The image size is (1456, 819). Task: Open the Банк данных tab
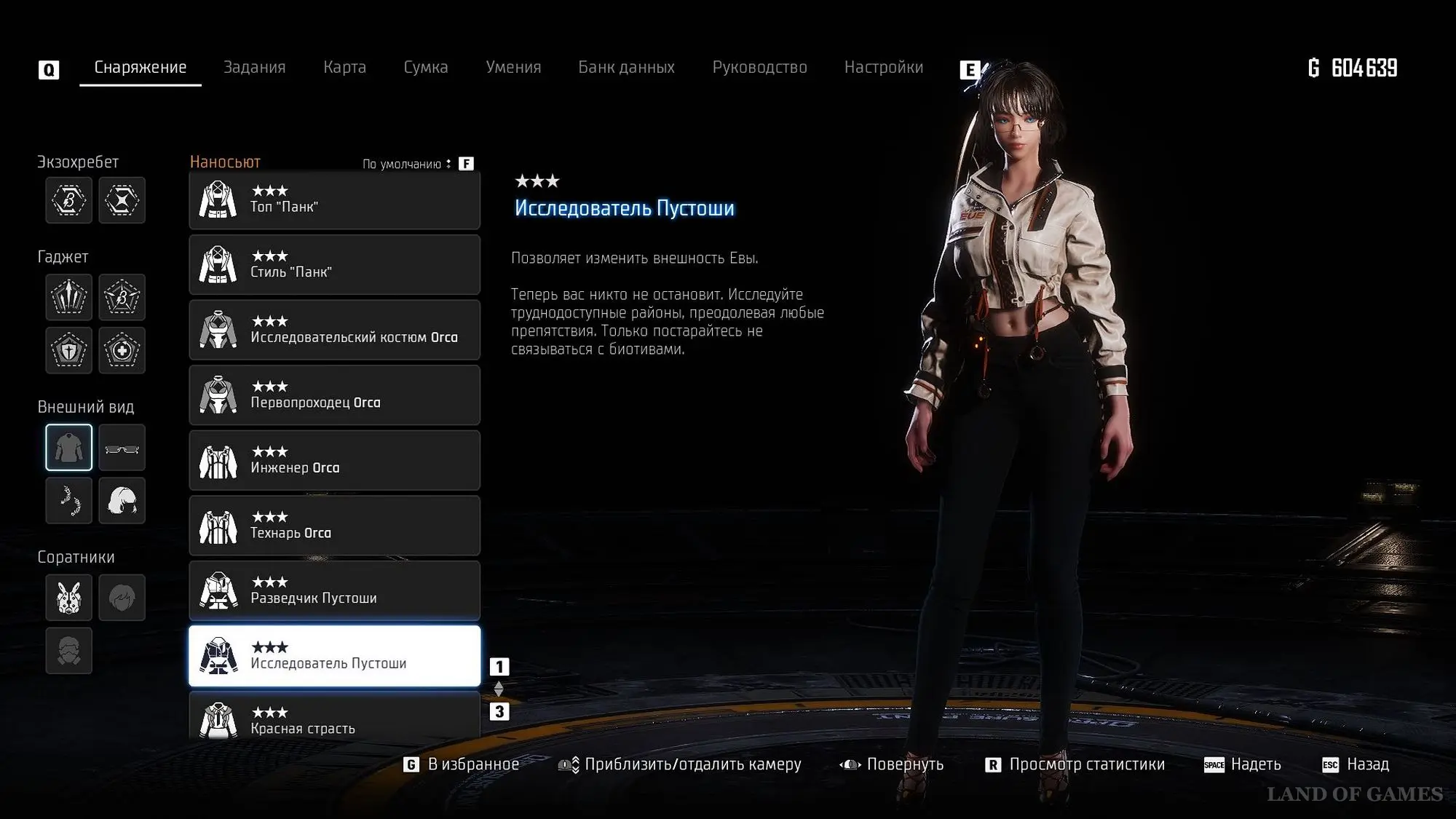[627, 67]
